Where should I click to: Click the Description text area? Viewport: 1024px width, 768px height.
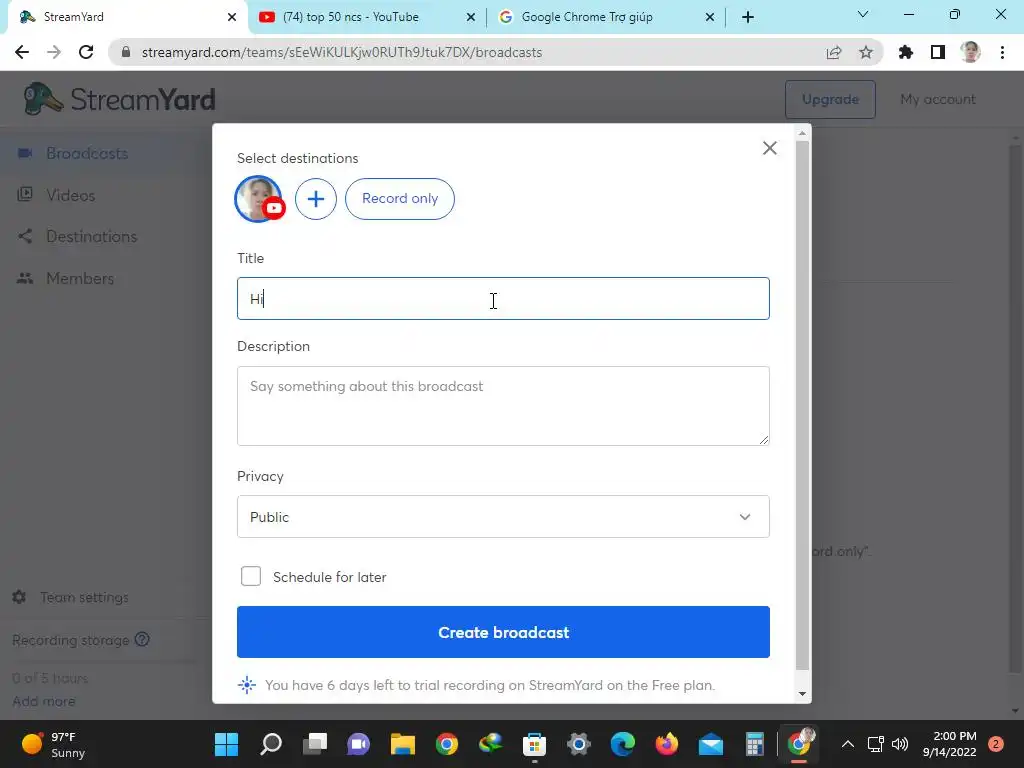(503, 406)
